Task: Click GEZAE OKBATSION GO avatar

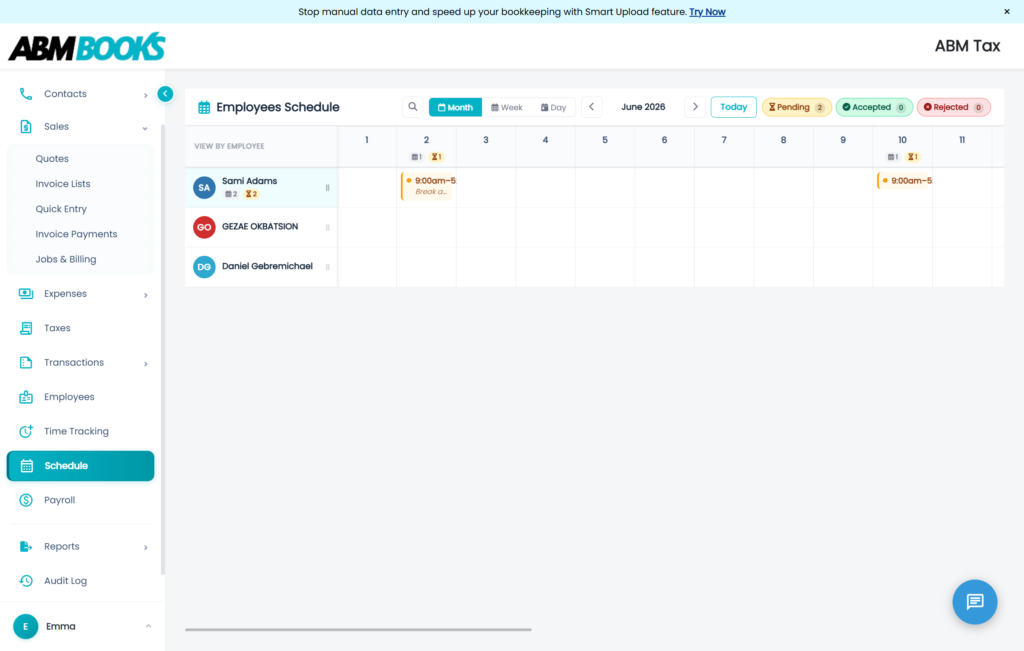Action: click(204, 227)
